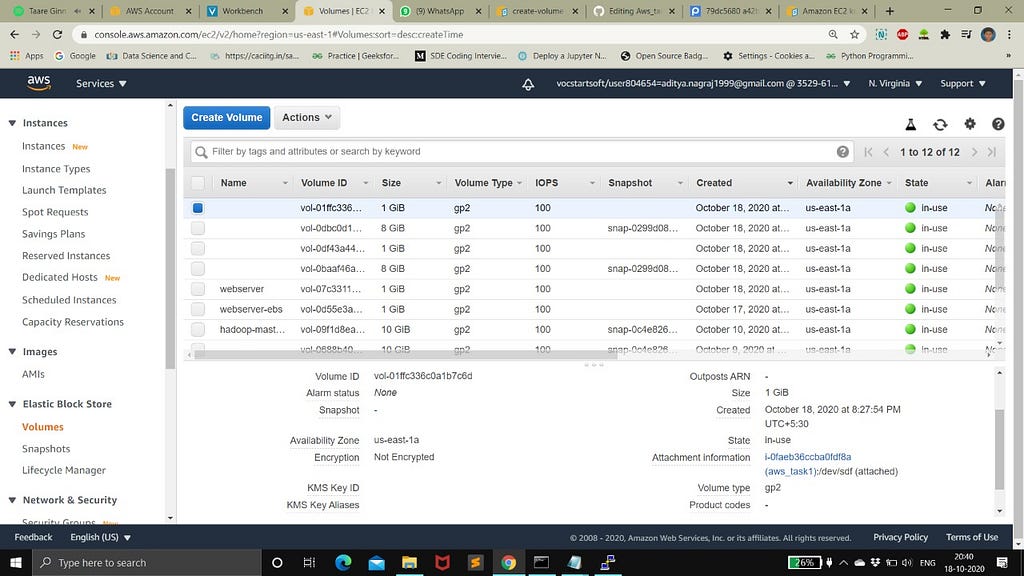Bookmark this page with star icon

click(854, 34)
